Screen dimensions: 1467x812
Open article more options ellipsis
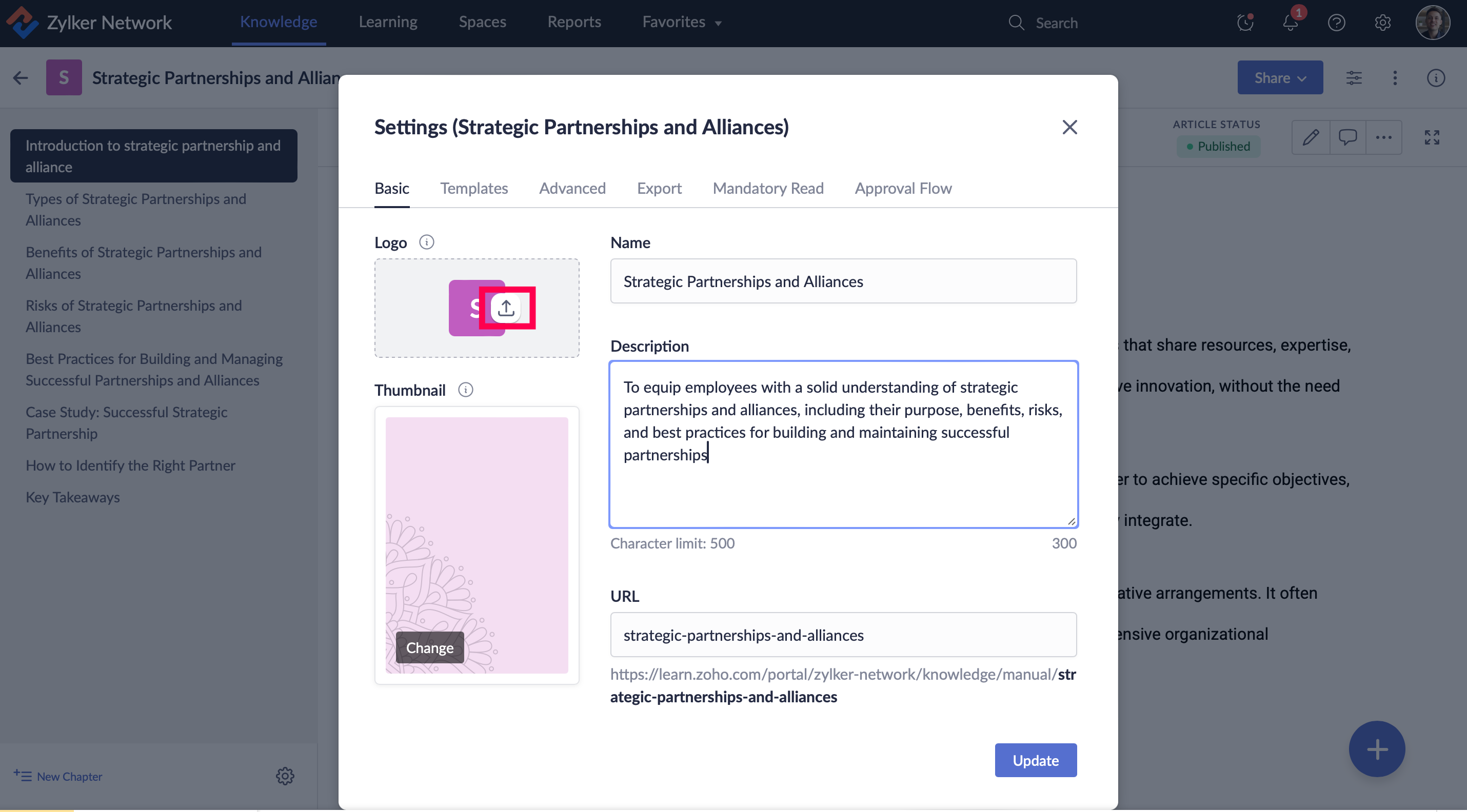1384,137
